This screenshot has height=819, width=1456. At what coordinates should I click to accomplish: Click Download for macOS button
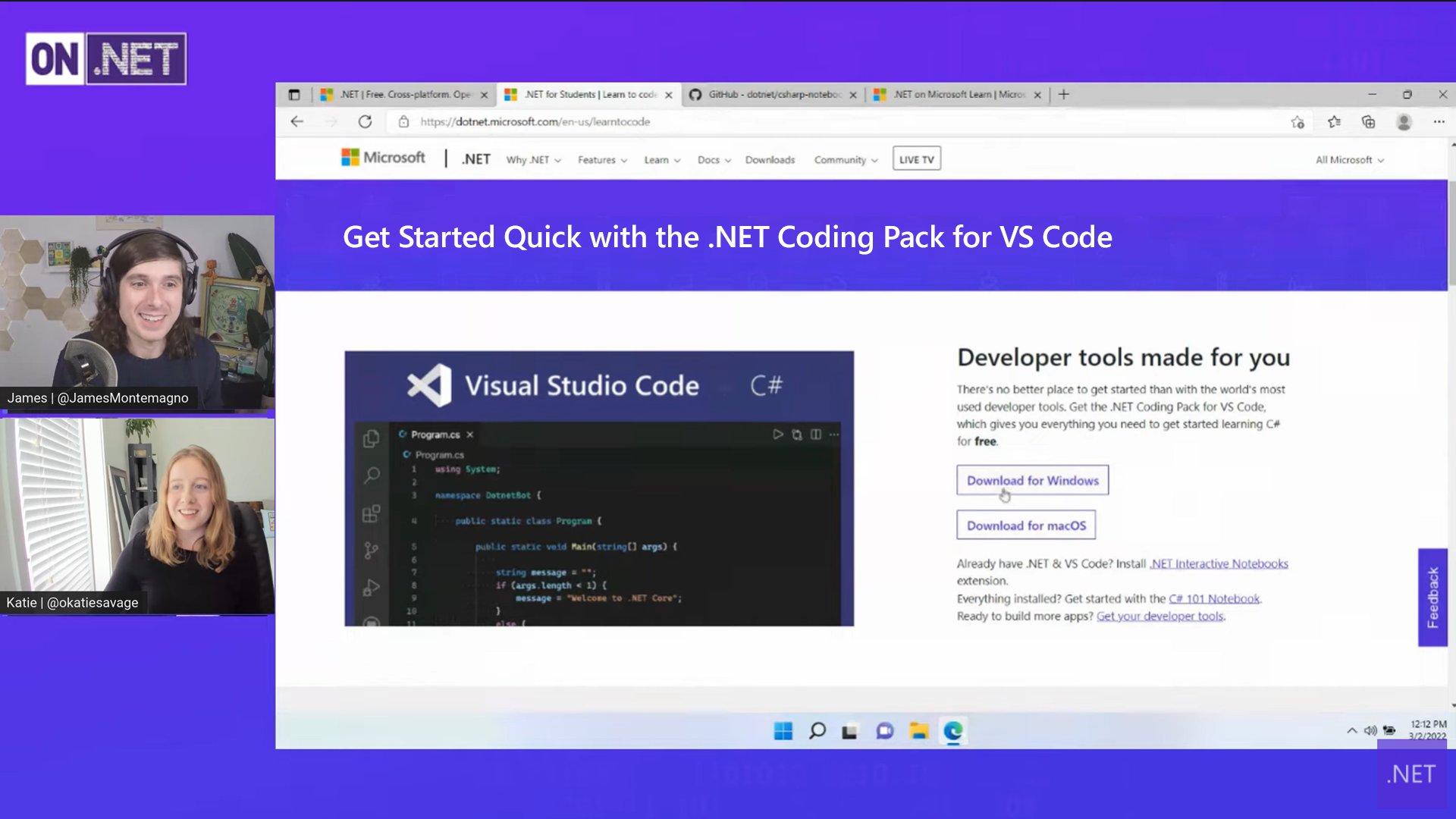pyautogui.click(x=1026, y=525)
